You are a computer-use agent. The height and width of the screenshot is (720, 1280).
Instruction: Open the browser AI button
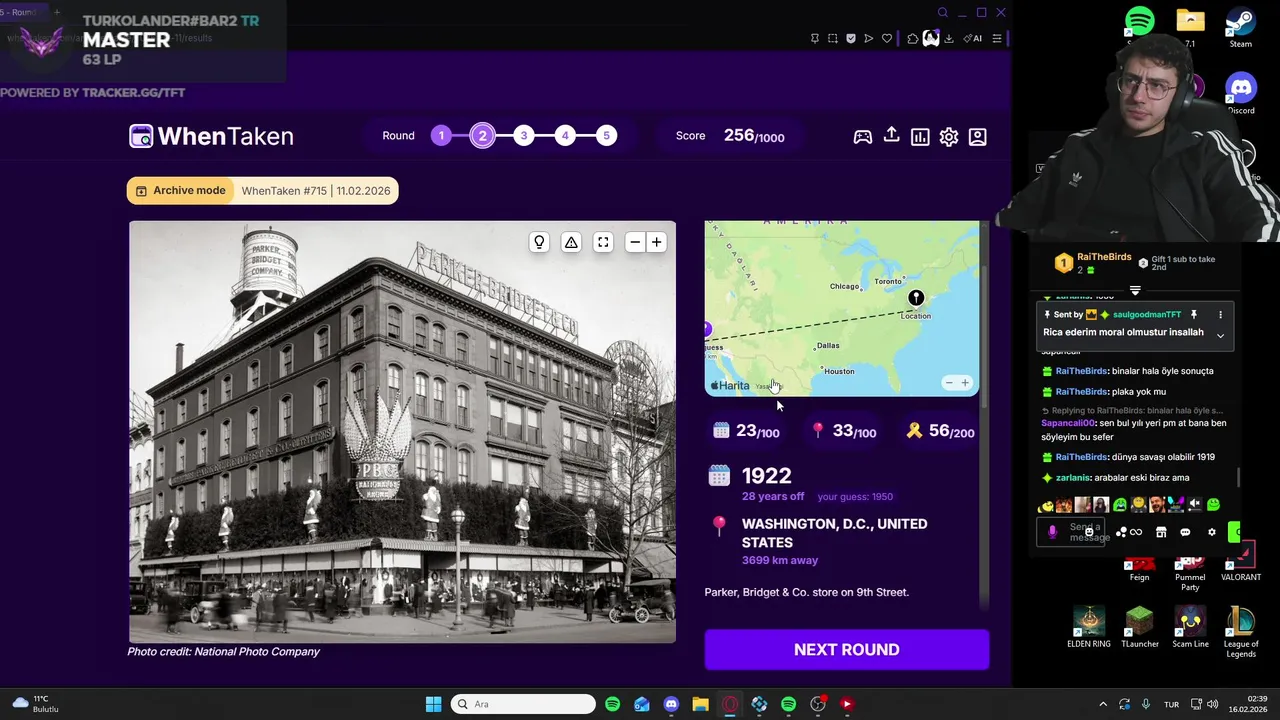[x=972, y=39]
